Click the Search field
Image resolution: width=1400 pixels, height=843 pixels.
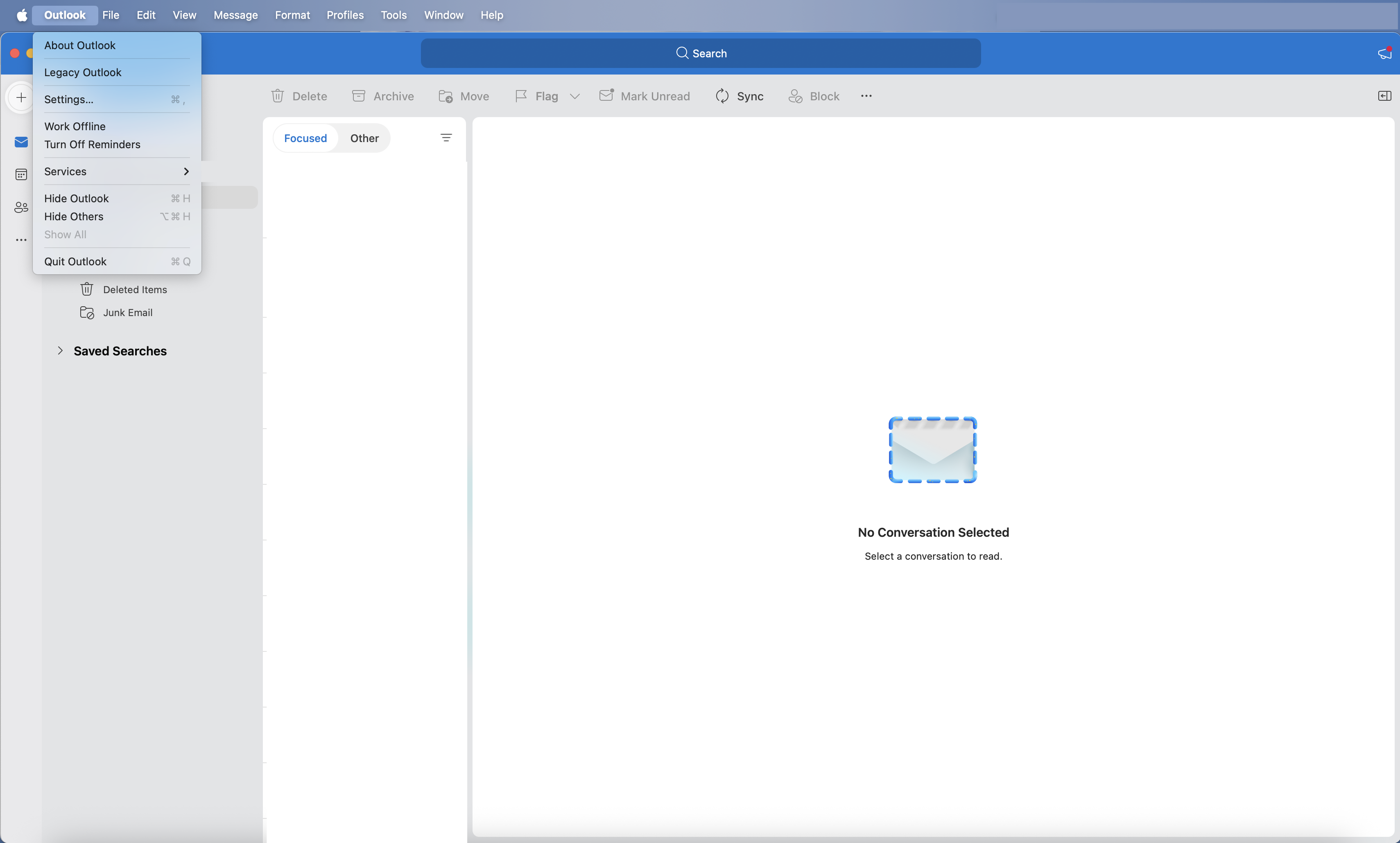point(701,53)
